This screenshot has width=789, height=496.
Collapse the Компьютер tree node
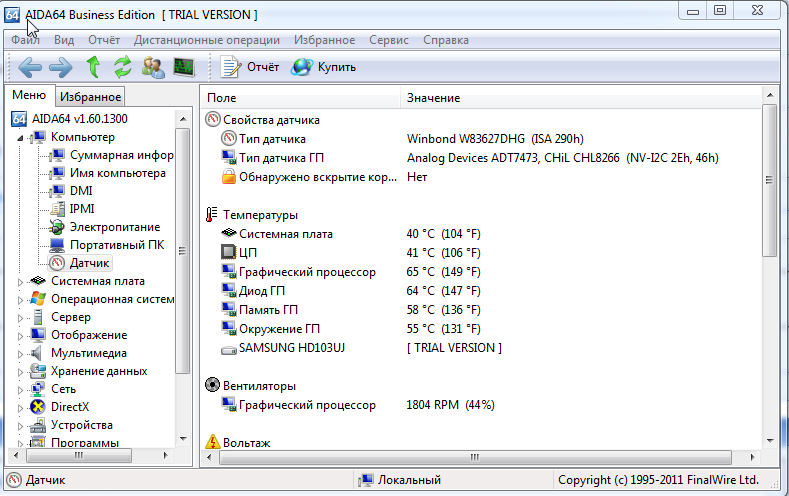pos(20,138)
